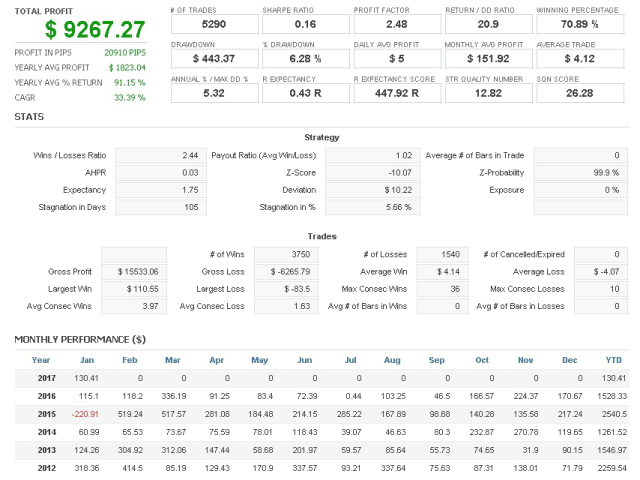Select 2014 November value 270.78
The image size is (640, 480).
pyautogui.click(x=526, y=432)
